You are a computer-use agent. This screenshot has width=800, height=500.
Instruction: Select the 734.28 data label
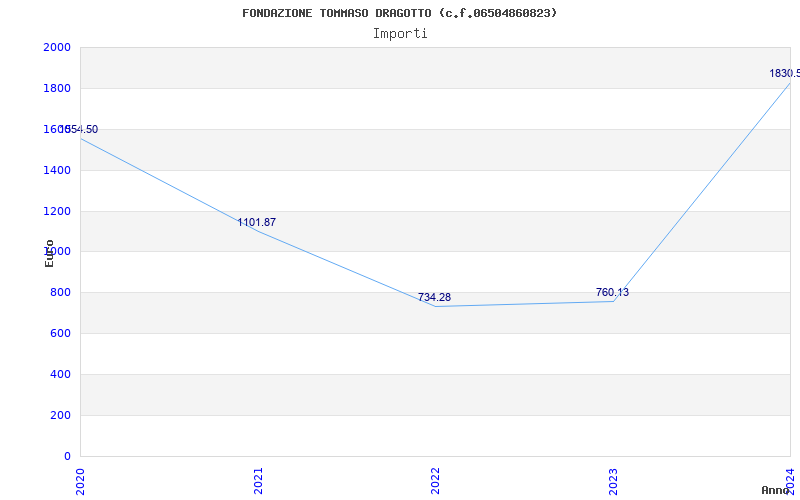434,297
